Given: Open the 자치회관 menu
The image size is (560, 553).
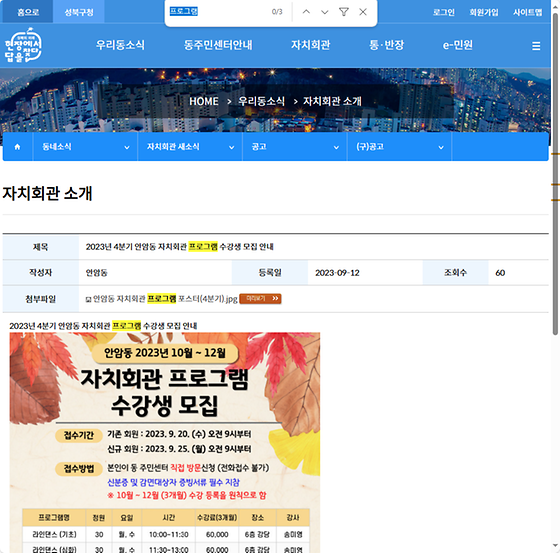Looking at the screenshot, I should click(310, 45).
